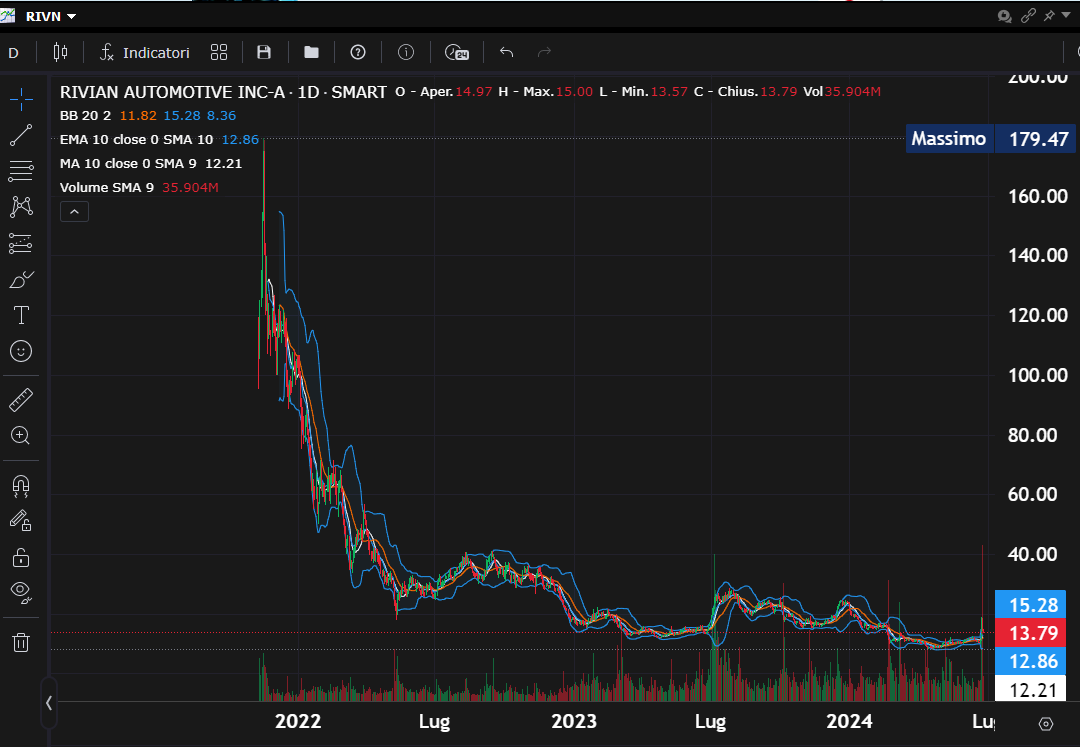Screen dimensions: 1080x747
Task: Select the trend line drawing tool
Action: 21,135
